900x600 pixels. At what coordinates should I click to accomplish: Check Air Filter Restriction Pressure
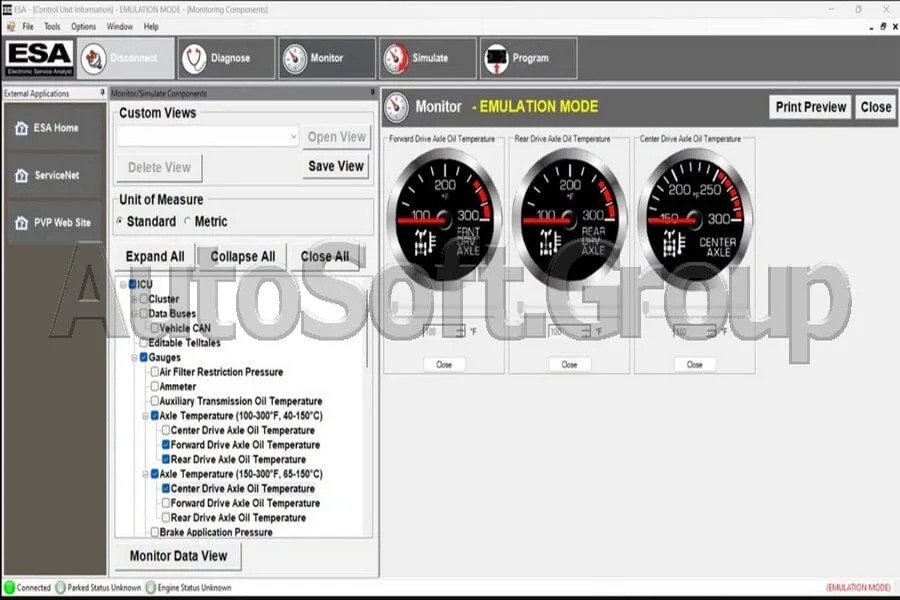click(155, 371)
